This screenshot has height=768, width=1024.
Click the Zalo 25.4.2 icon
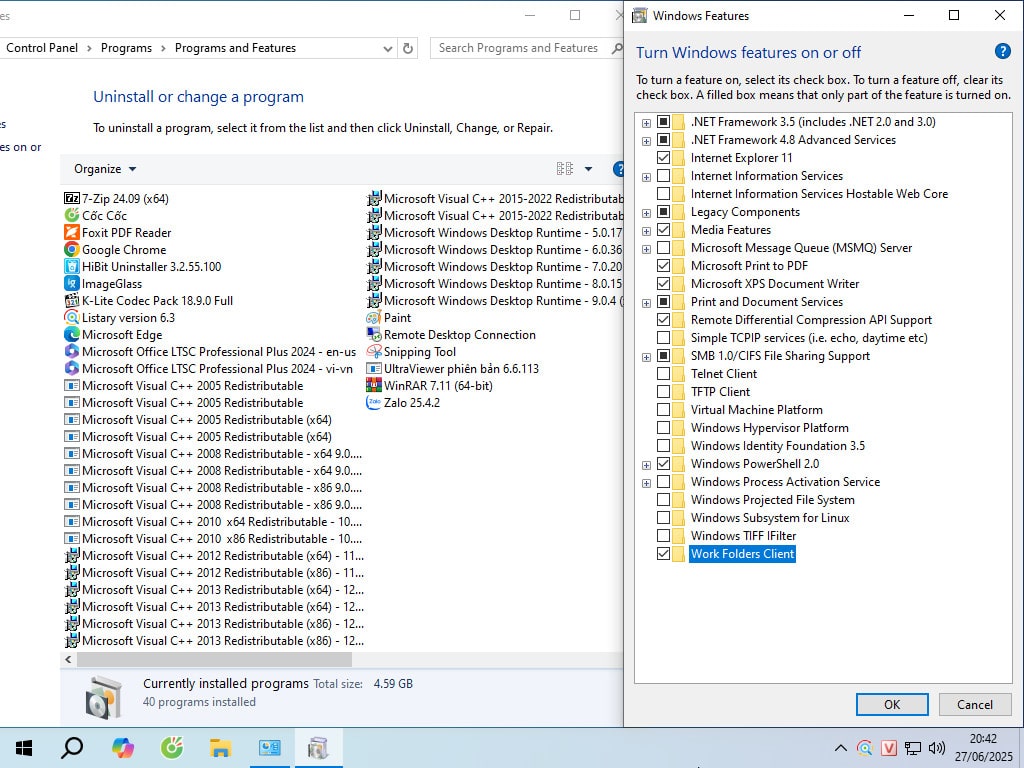point(374,403)
